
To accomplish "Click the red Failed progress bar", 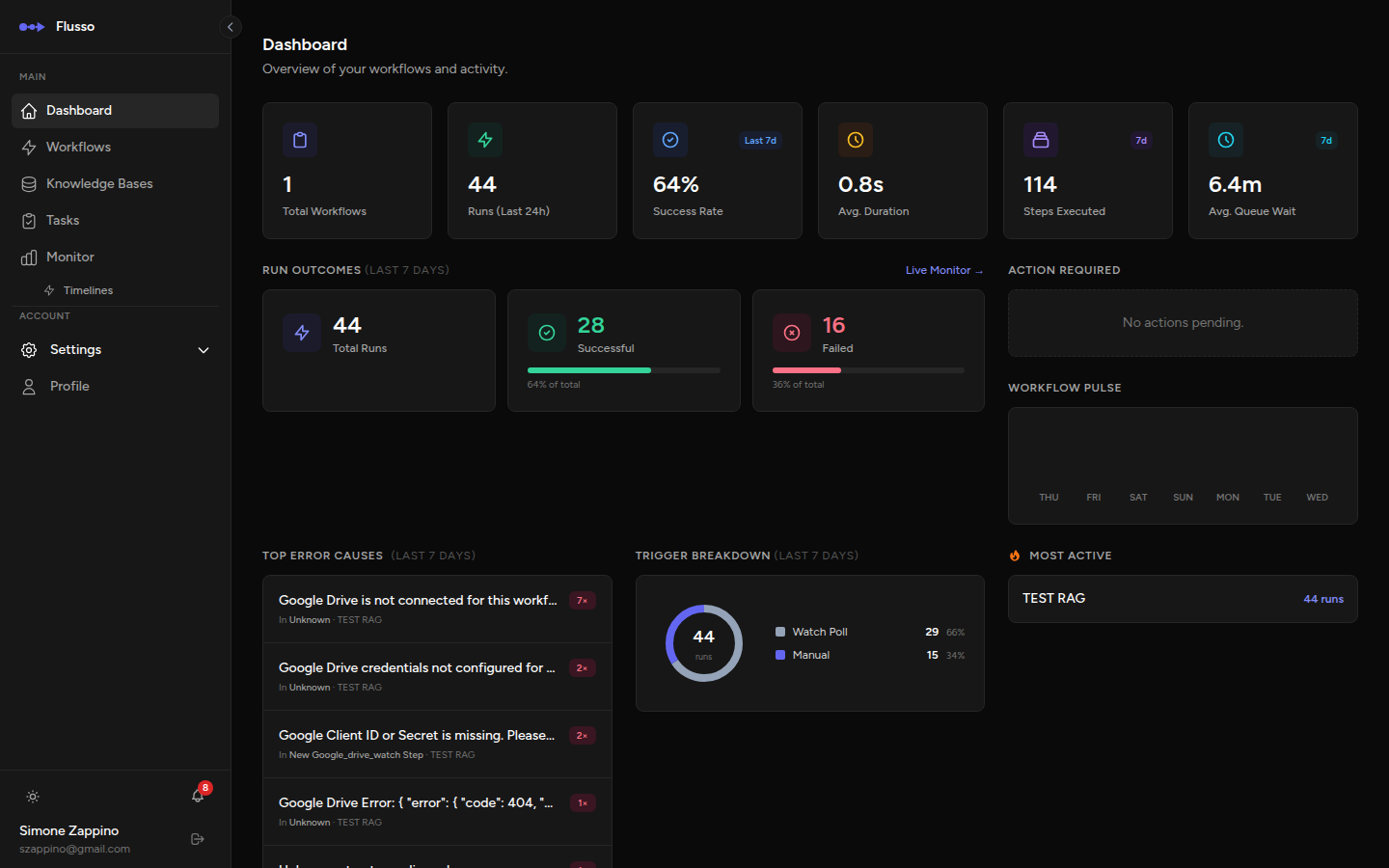I will point(806,370).
